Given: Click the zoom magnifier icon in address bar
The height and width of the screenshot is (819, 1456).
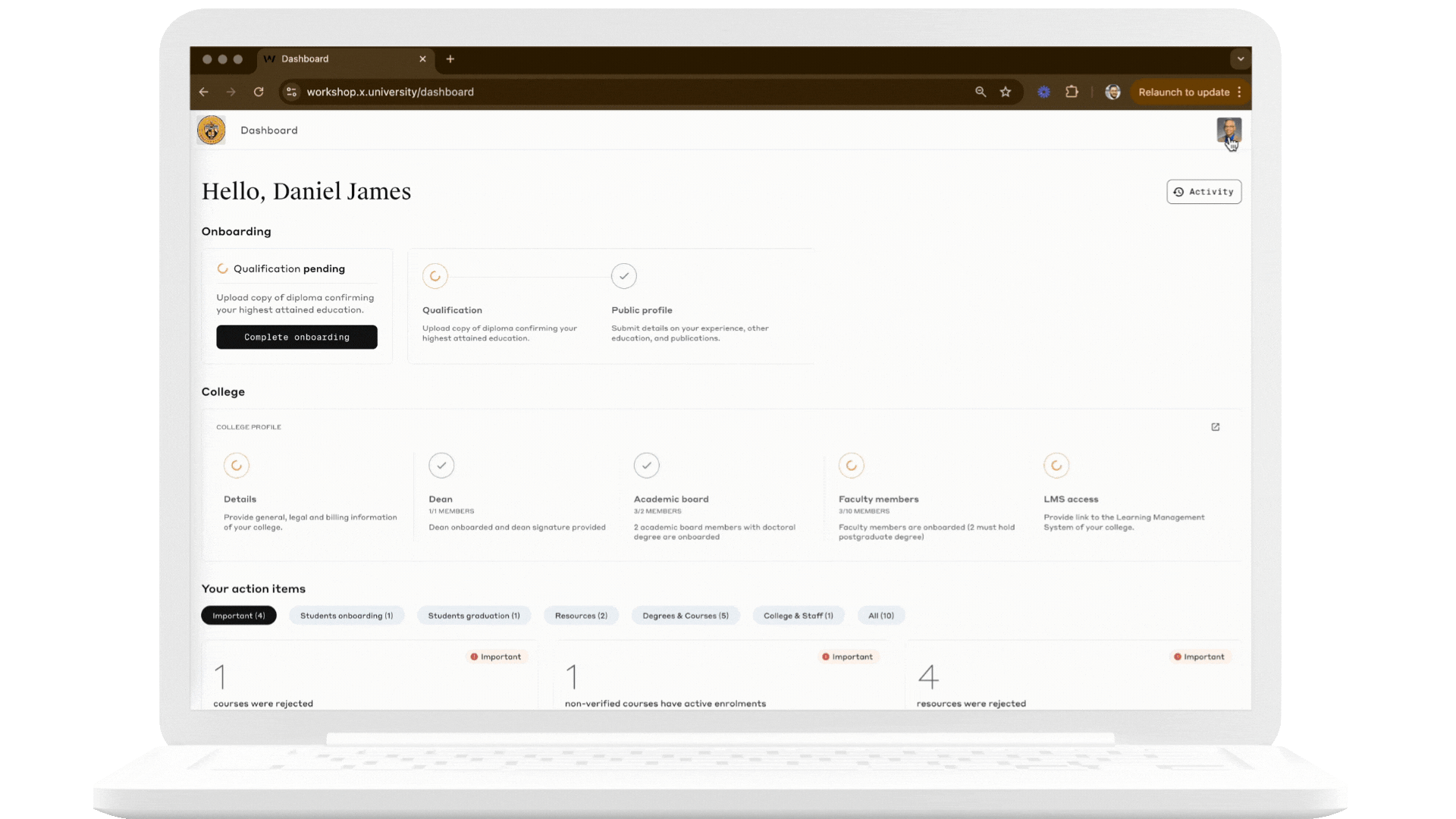Looking at the screenshot, I should pyautogui.click(x=981, y=92).
